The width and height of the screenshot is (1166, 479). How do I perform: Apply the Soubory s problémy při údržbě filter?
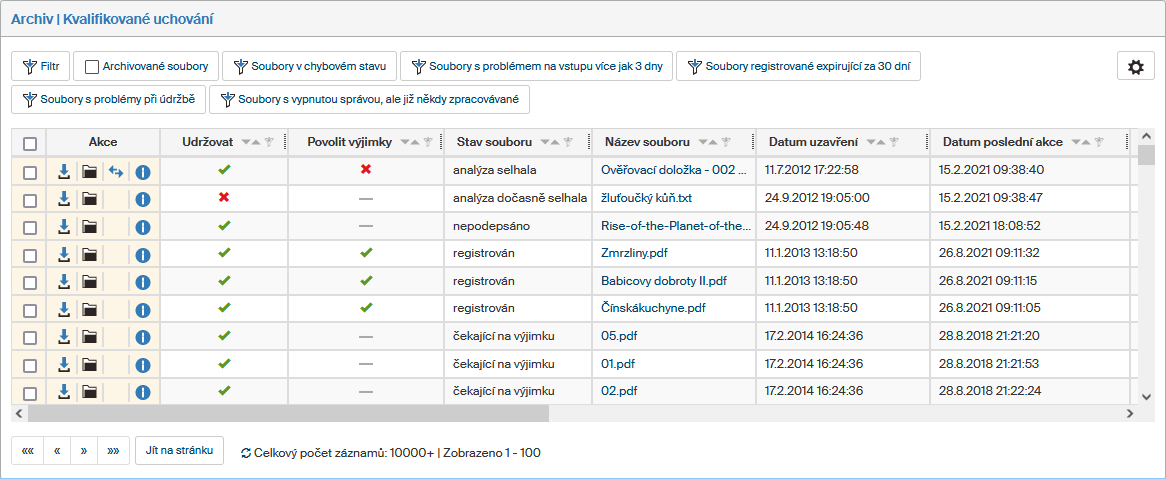(108, 100)
